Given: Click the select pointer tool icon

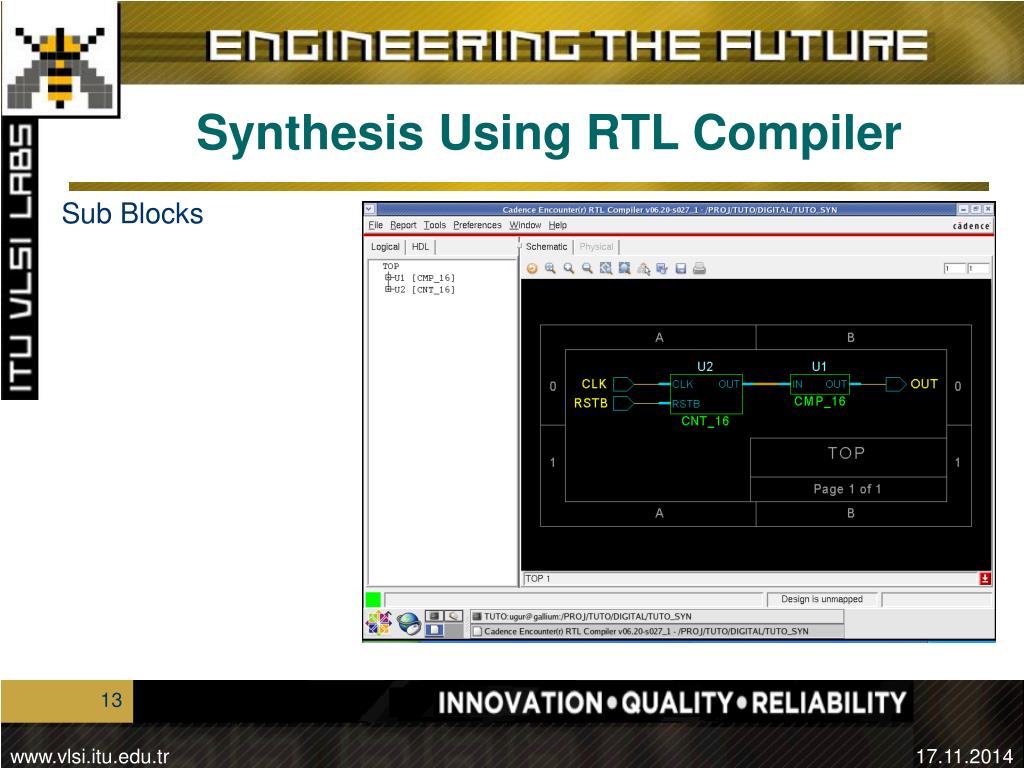Looking at the screenshot, I should [x=643, y=268].
